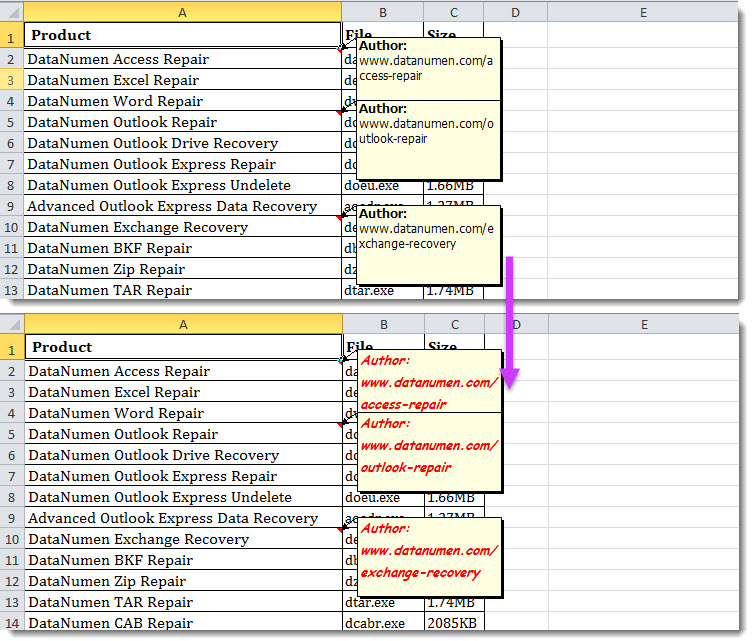
Task: Select DataNumen TAR Repair cell in the top spreadsheet
Action: [182, 290]
